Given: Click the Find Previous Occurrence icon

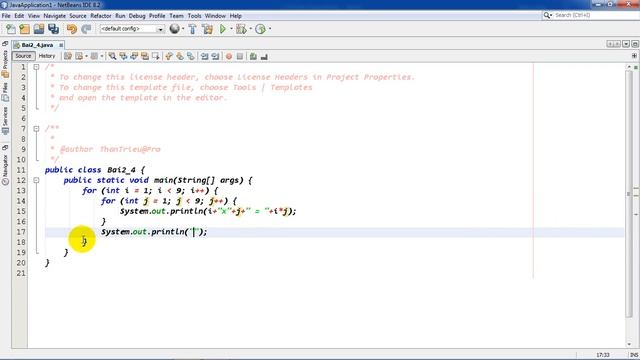Looking at the screenshot, I should [123, 56].
